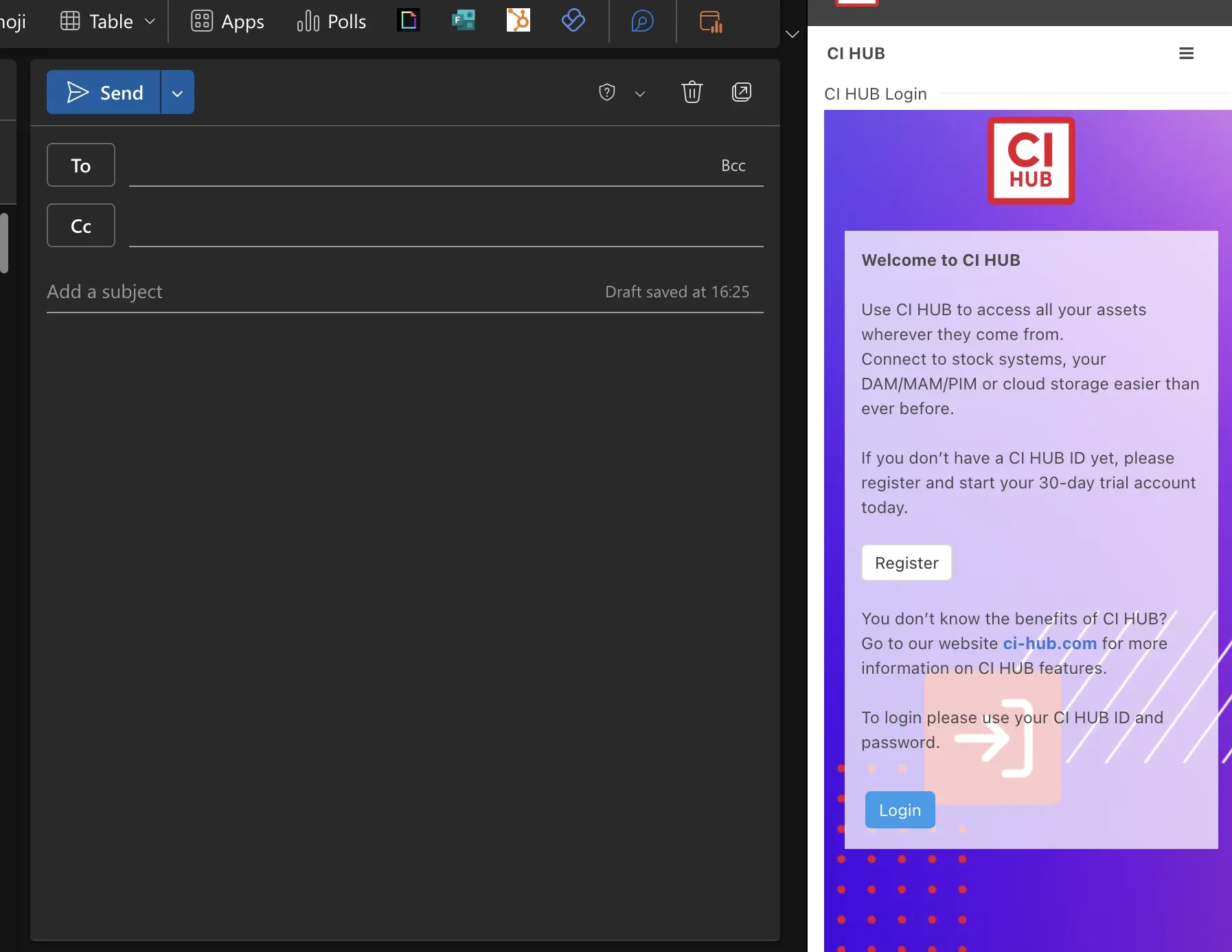This screenshot has width=1232, height=952.
Task: Show the Bcc field
Action: point(733,166)
